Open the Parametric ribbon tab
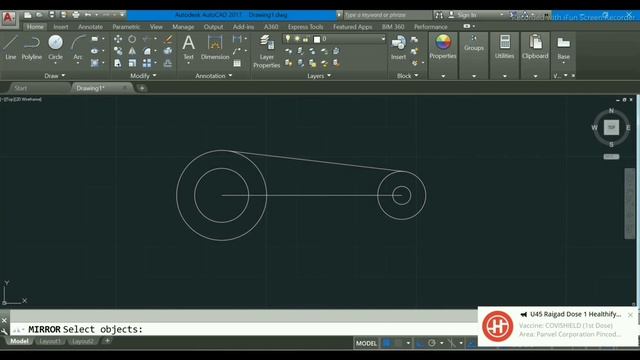 pos(126,27)
